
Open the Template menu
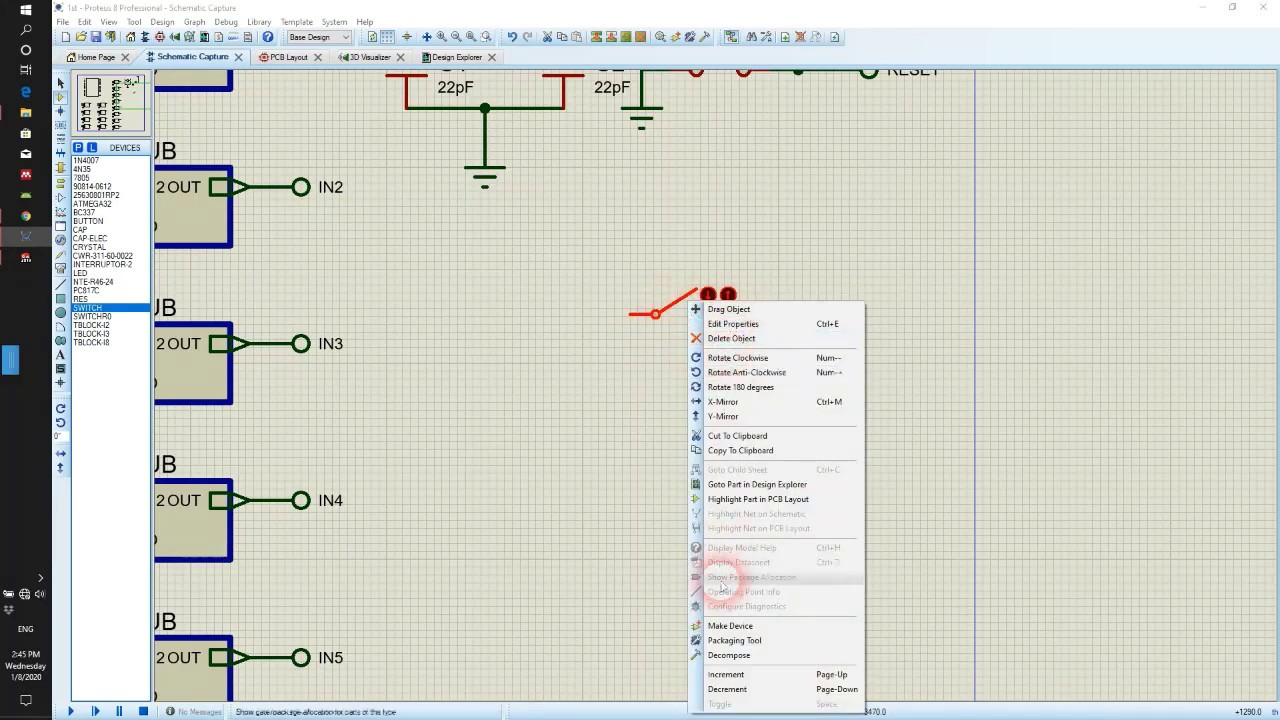(296, 22)
